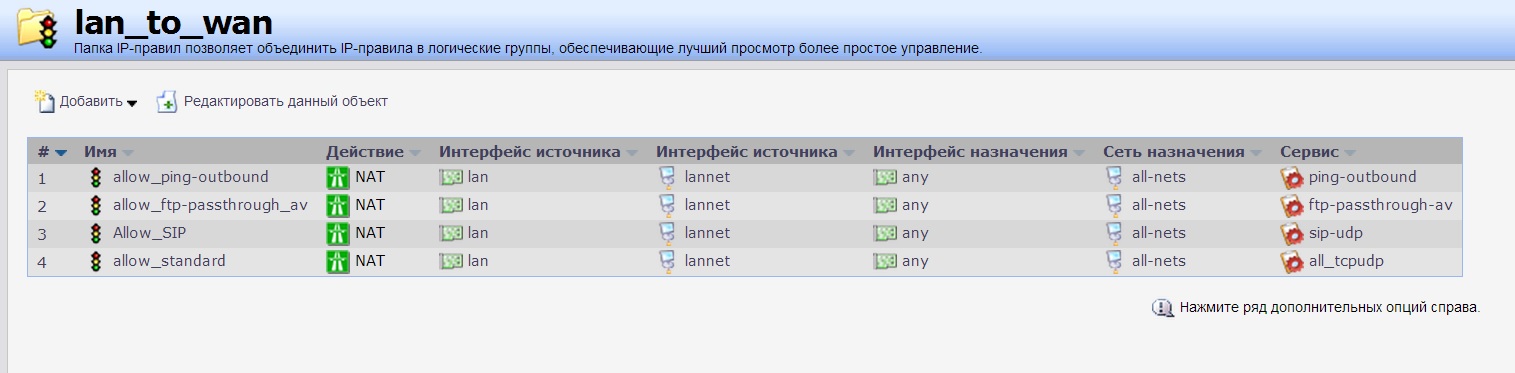Expand the Действие column sort arrow
Screen dimensions: 1515x373
coord(414,153)
